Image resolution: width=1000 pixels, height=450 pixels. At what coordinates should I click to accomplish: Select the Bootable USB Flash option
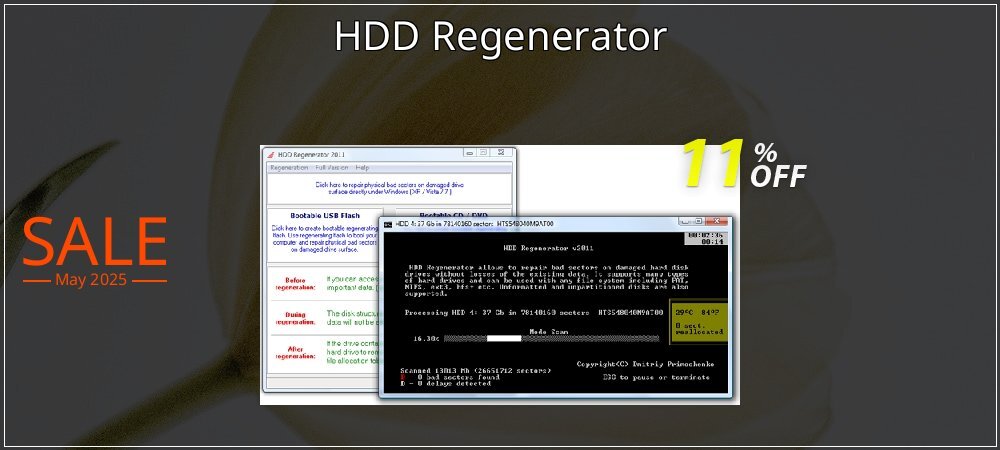tap(325, 215)
